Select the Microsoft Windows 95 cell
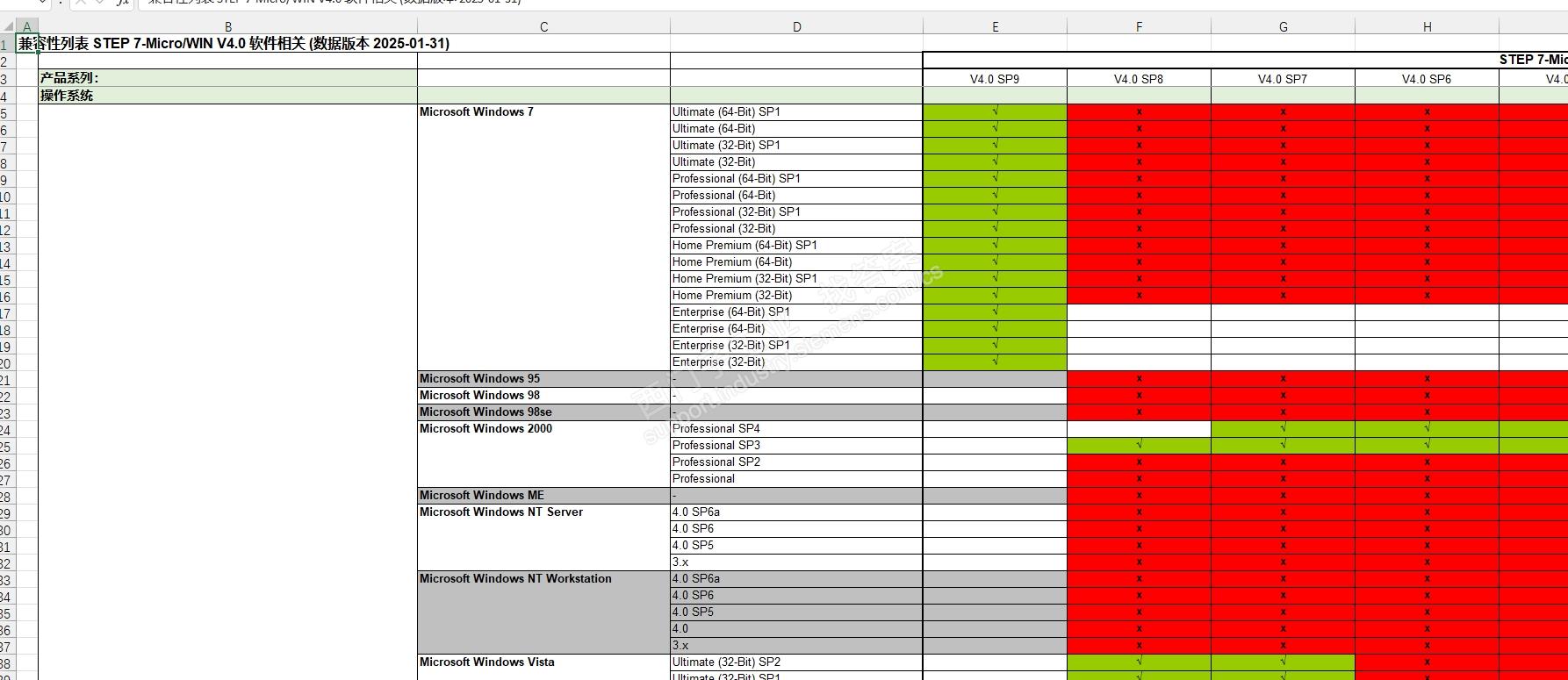The width and height of the screenshot is (1568, 680). (544, 379)
